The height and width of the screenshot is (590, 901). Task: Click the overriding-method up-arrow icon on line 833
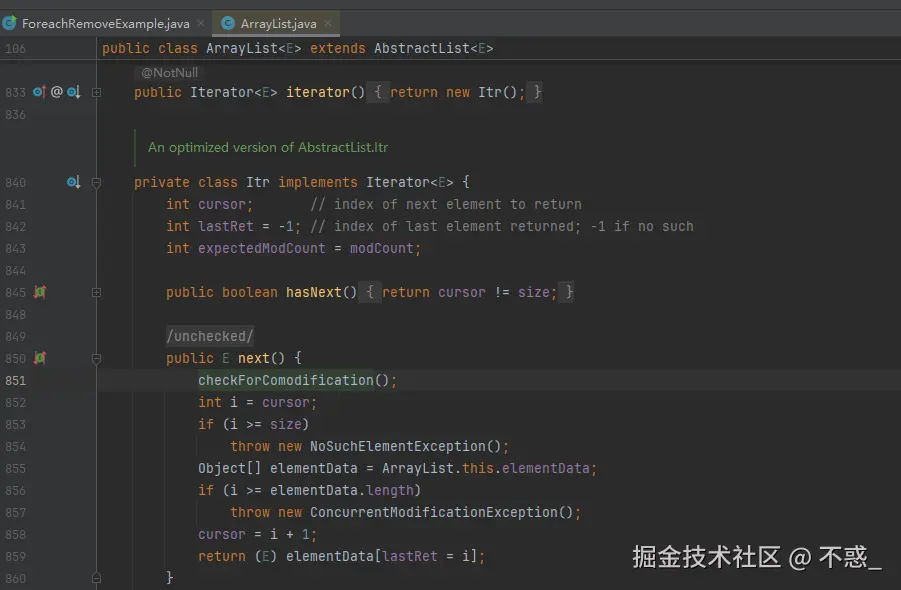pos(40,92)
